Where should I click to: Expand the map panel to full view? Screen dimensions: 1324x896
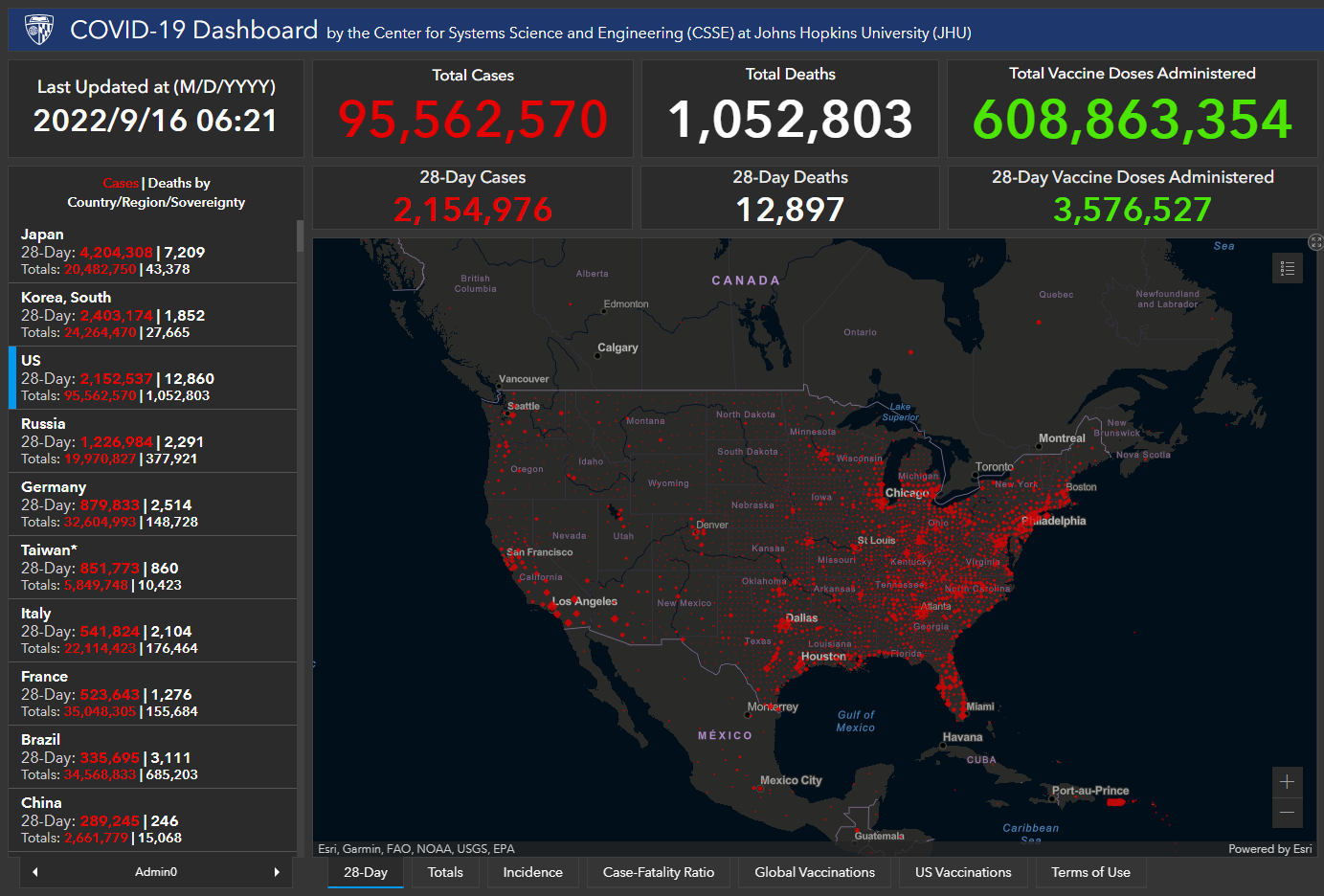(1315, 242)
